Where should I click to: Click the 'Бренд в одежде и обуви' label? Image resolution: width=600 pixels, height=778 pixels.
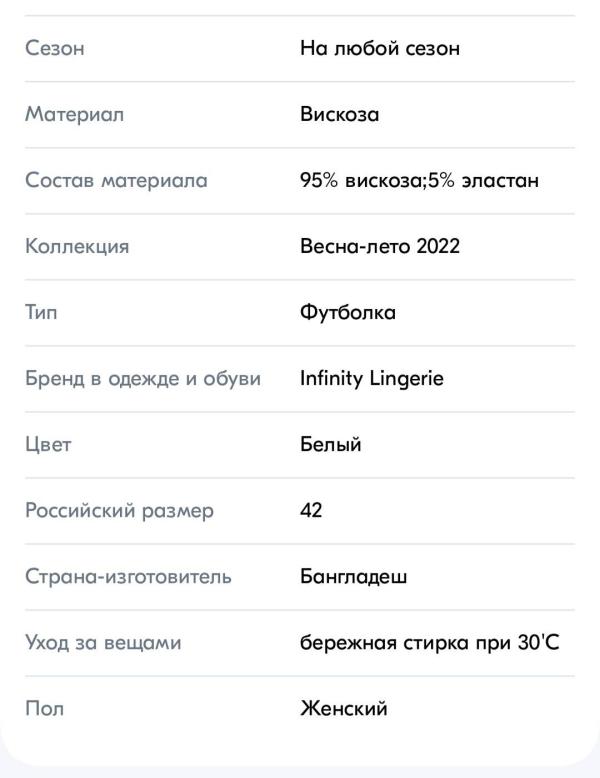143,379
